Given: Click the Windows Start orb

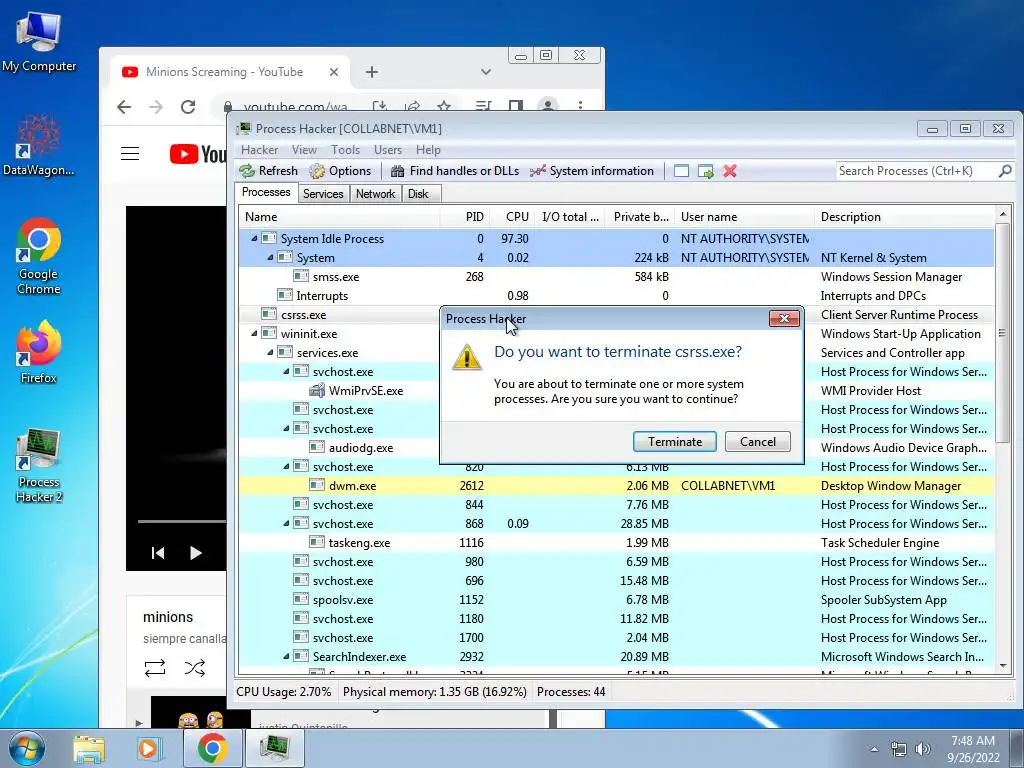Looking at the screenshot, I should click(x=27, y=748).
